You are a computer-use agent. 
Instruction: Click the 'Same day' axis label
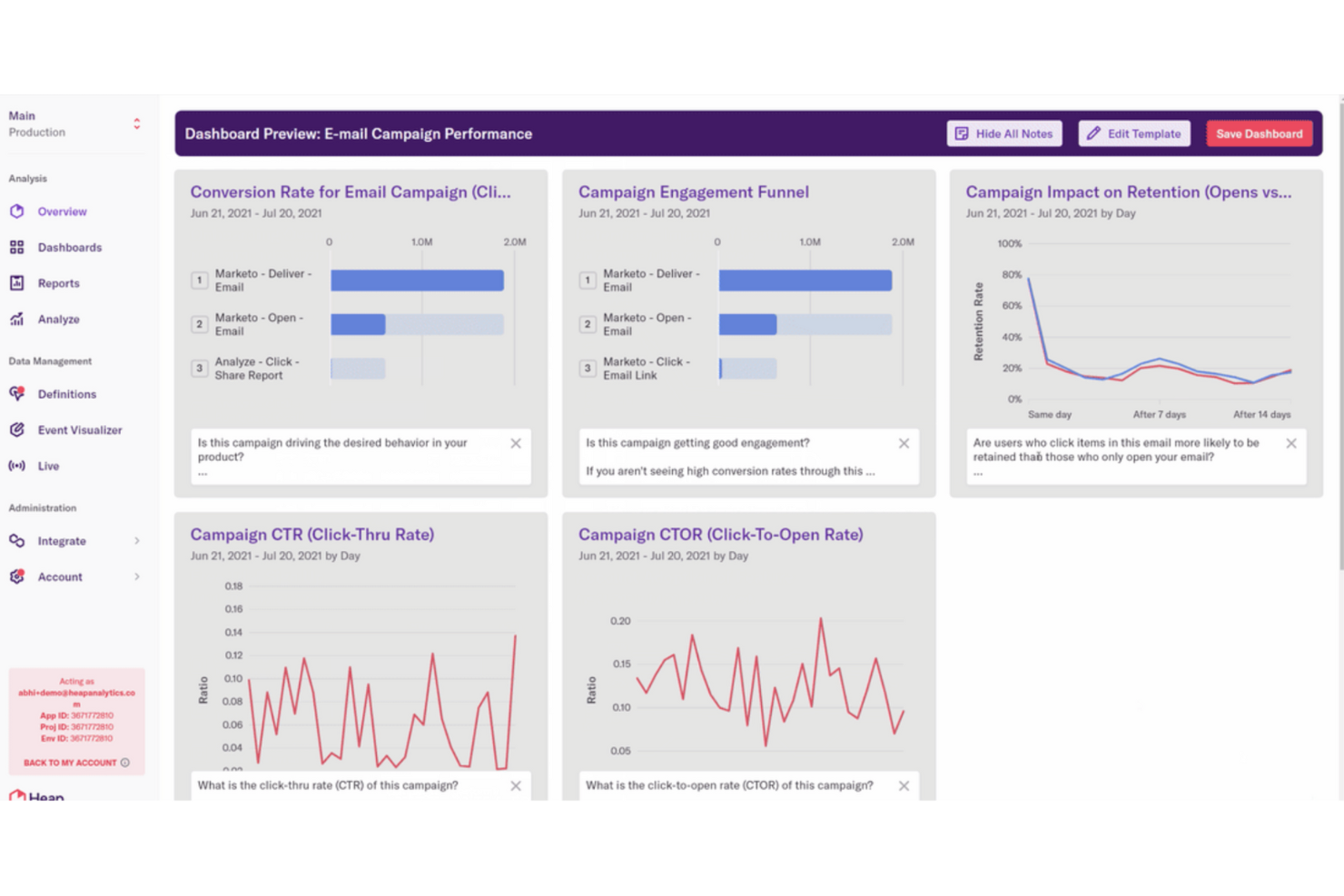coord(1050,415)
